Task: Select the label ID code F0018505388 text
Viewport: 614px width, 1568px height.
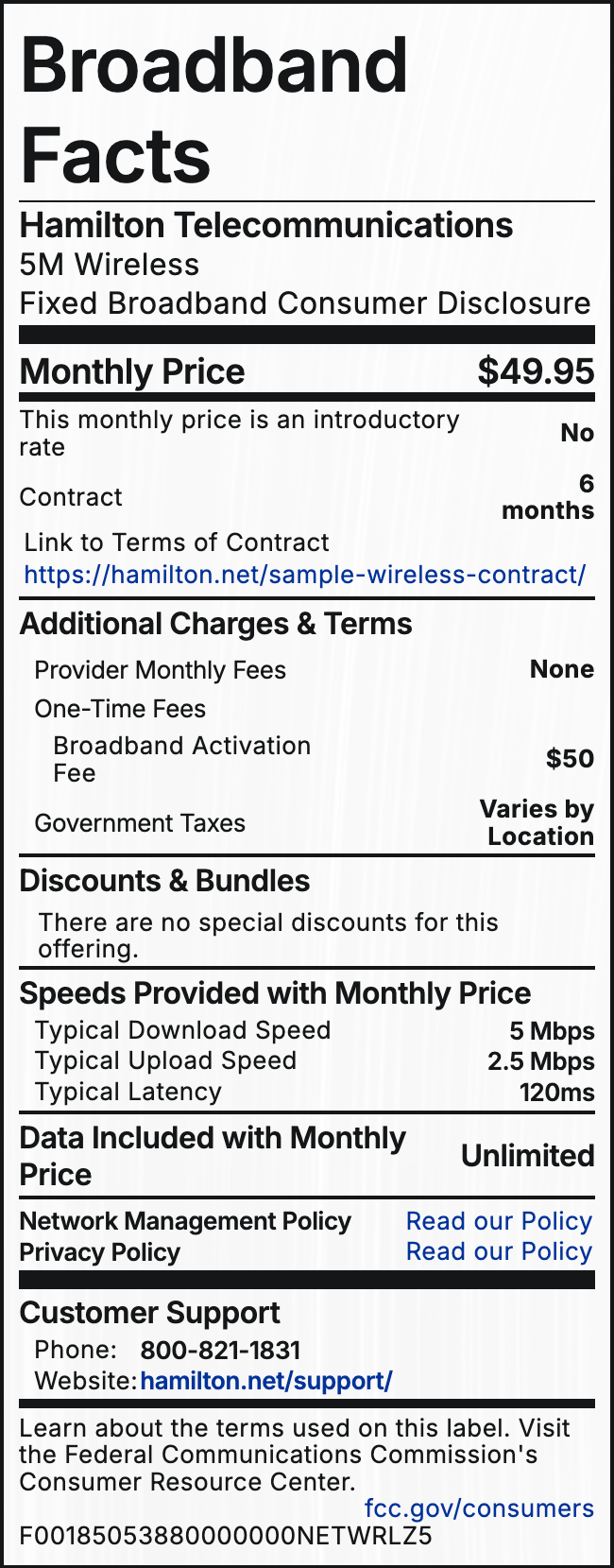Action: coord(225,1535)
